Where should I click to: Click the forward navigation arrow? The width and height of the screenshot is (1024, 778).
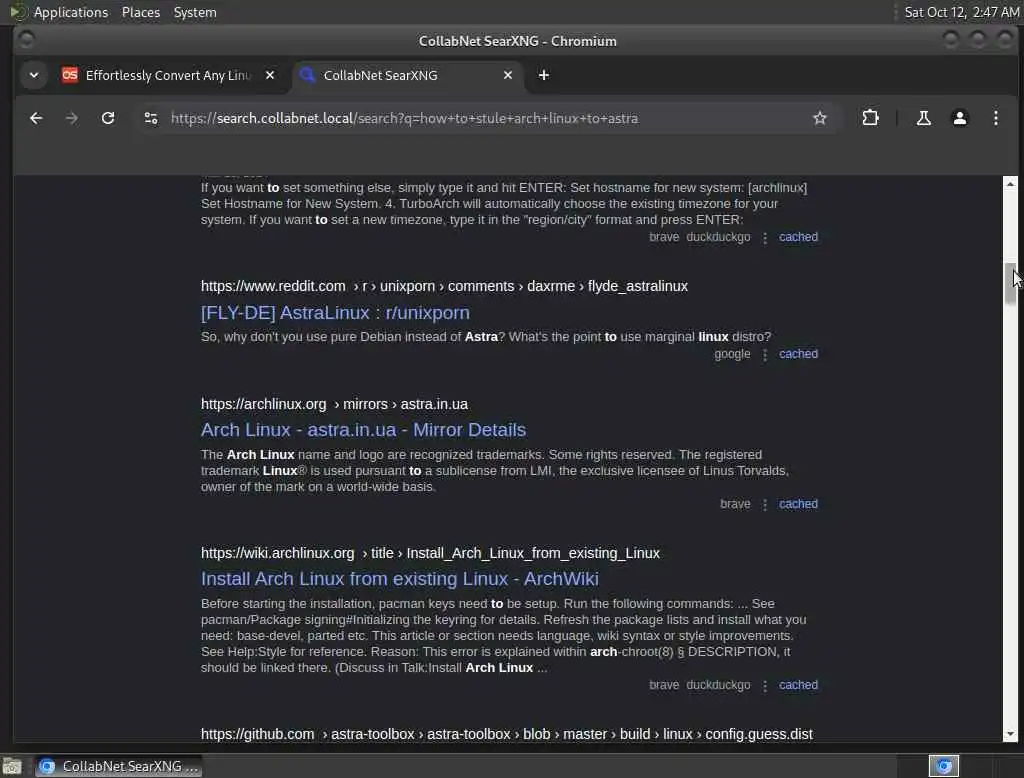point(72,118)
